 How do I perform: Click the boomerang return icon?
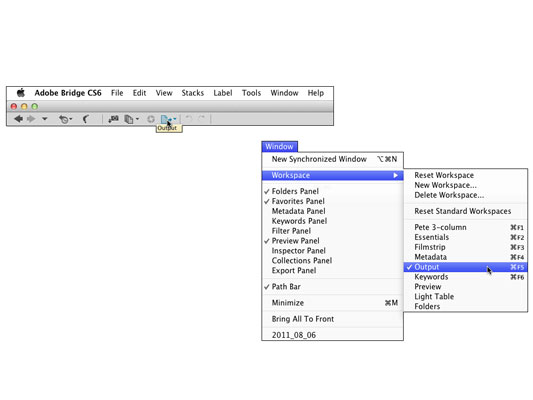86,119
